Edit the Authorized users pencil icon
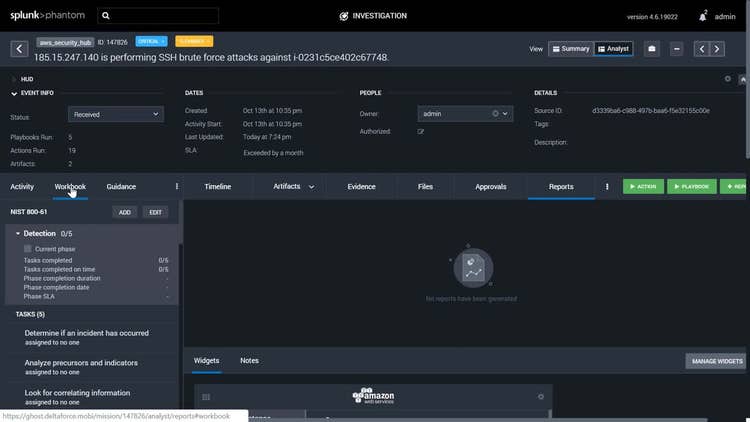The image size is (750, 422). click(x=421, y=131)
